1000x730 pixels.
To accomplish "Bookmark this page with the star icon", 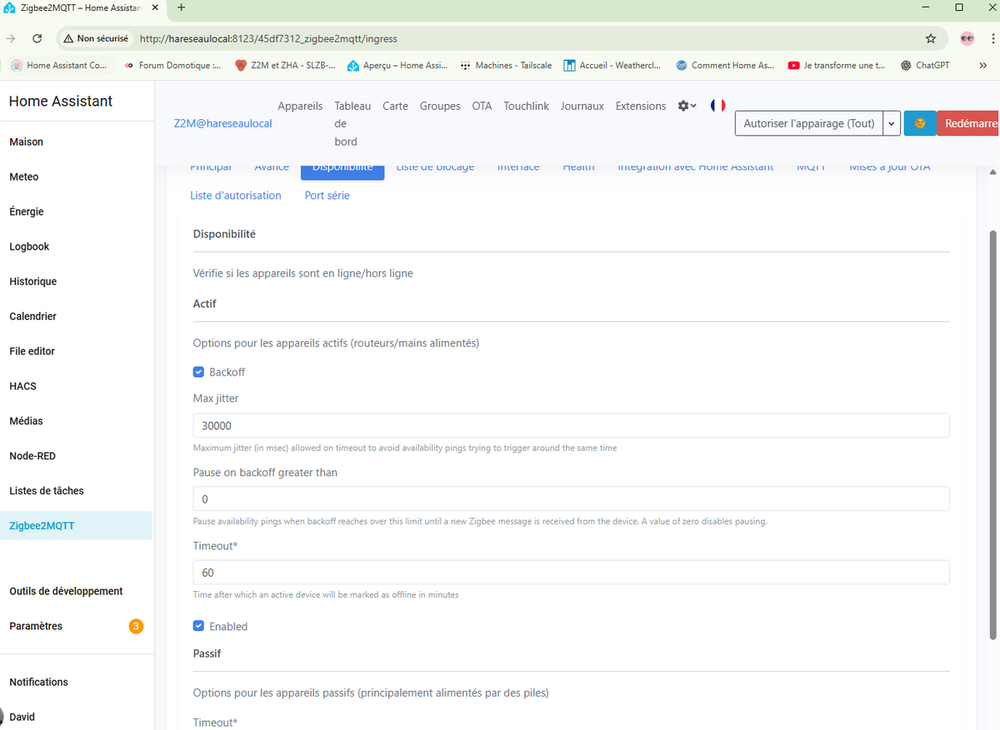I will (930, 38).
